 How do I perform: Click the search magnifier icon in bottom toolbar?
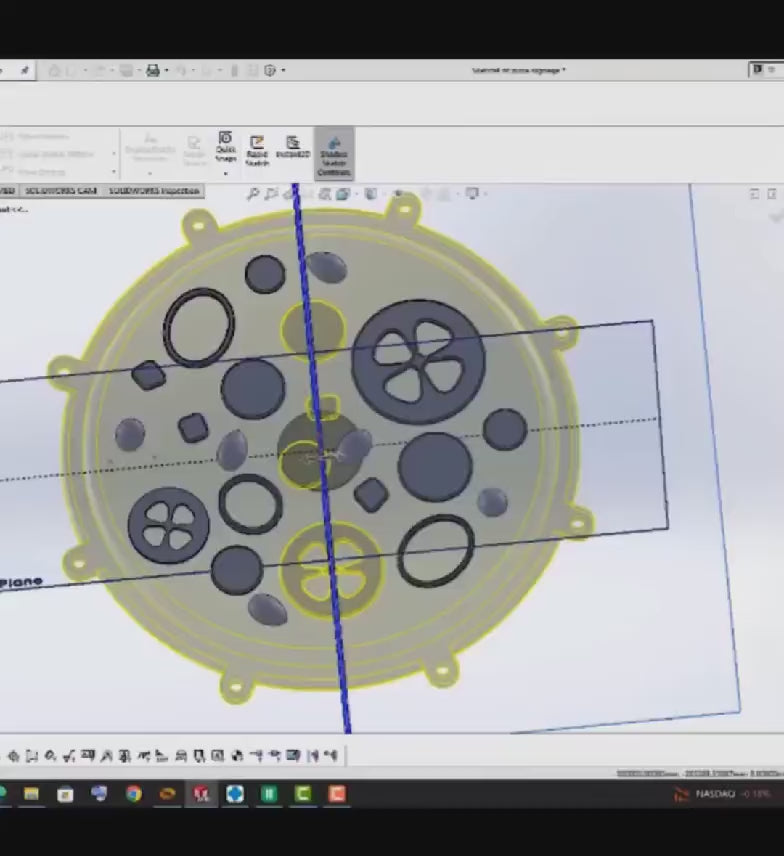click(x=50, y=756)
